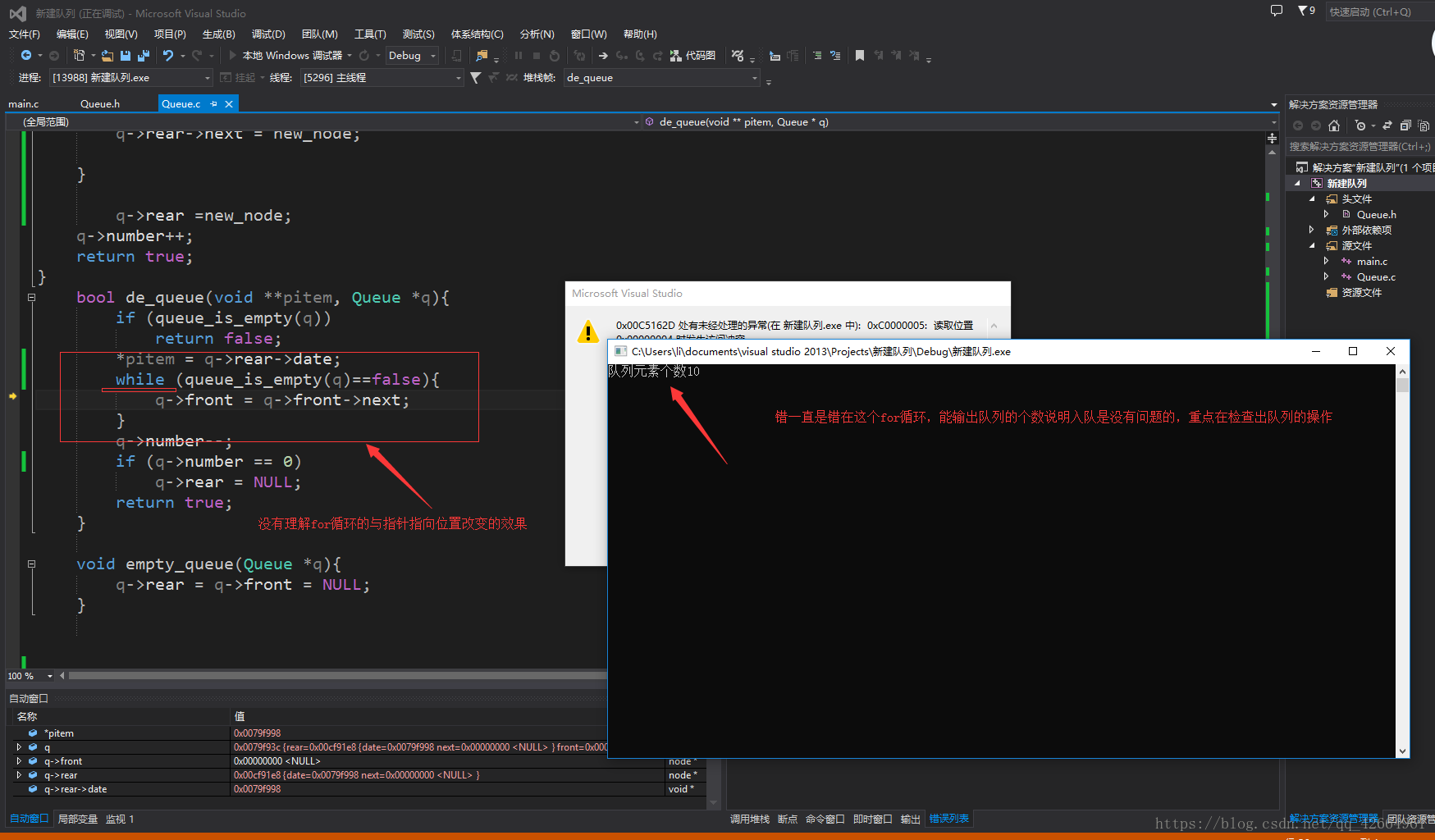Image resolution: width=1435 pixels, height=840 pixels.
Task: Collapse the de_queue function outline box
Action: [31, 297]
